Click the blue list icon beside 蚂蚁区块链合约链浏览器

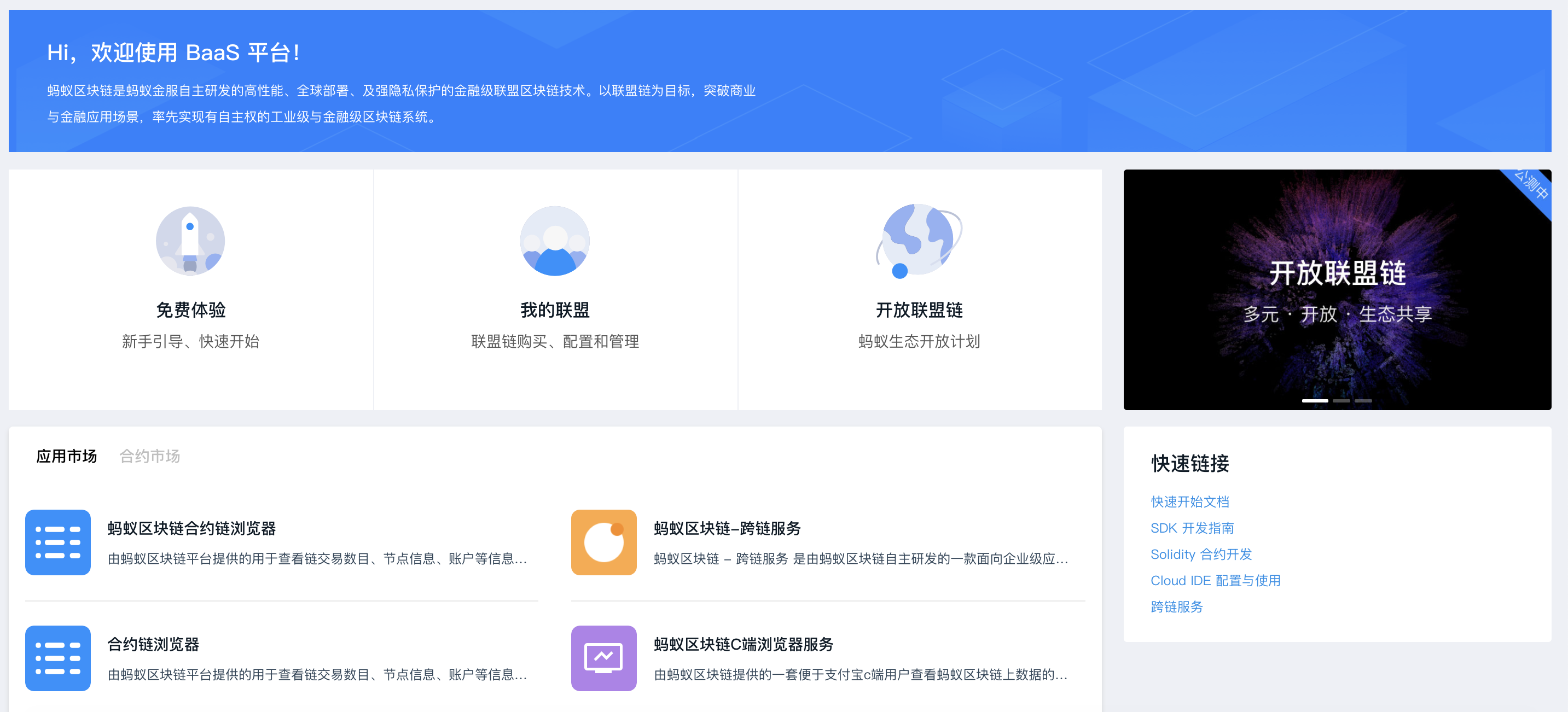click(x=58, y=541)
